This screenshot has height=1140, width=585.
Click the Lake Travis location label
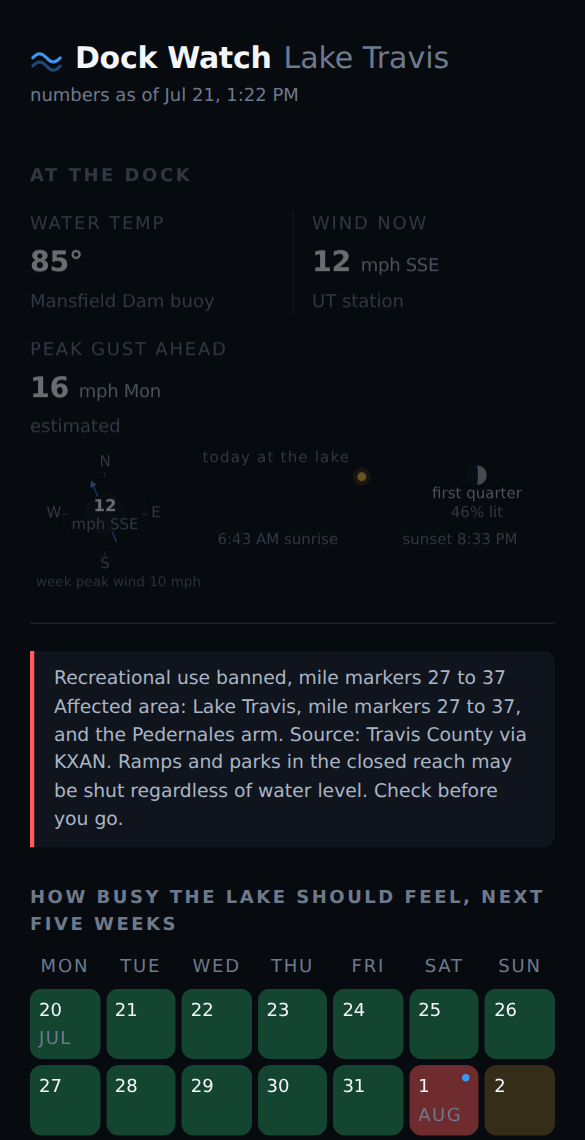[366, 58]
